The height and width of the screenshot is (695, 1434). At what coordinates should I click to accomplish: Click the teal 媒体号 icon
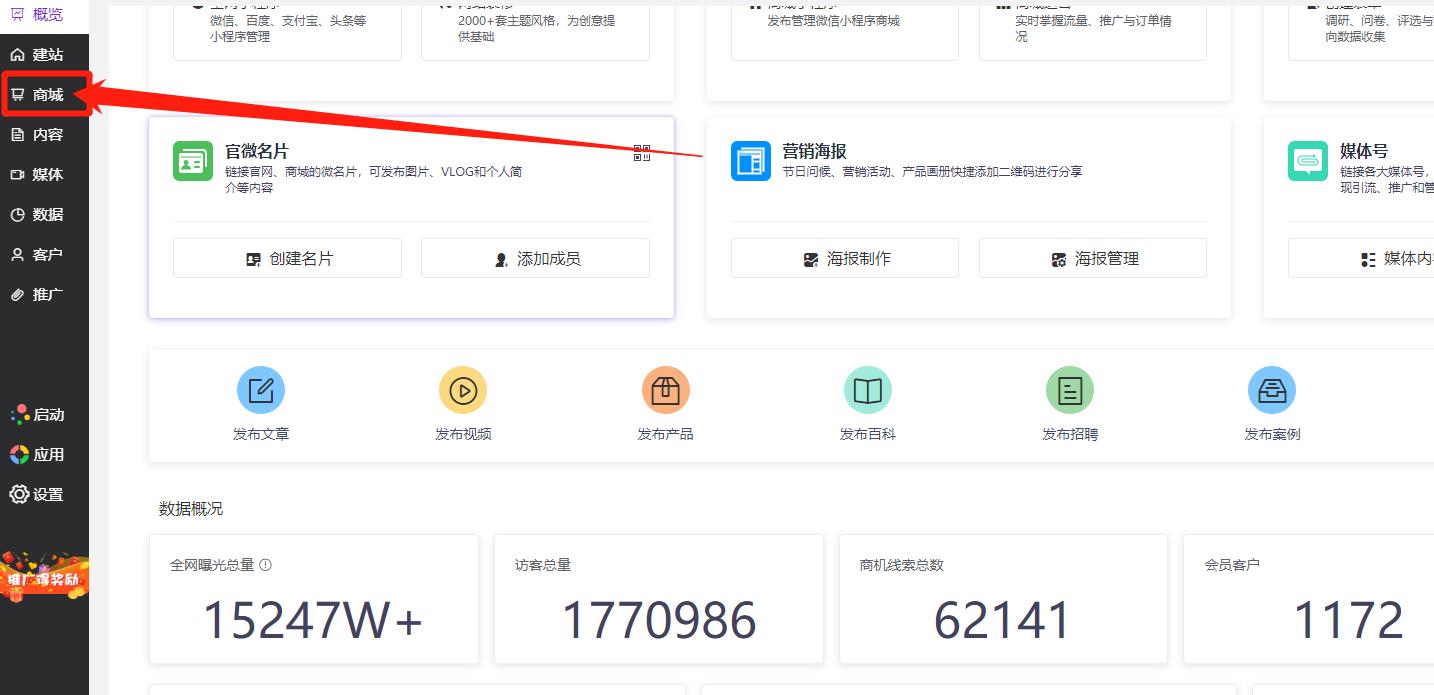click(x=1308, y=161)
